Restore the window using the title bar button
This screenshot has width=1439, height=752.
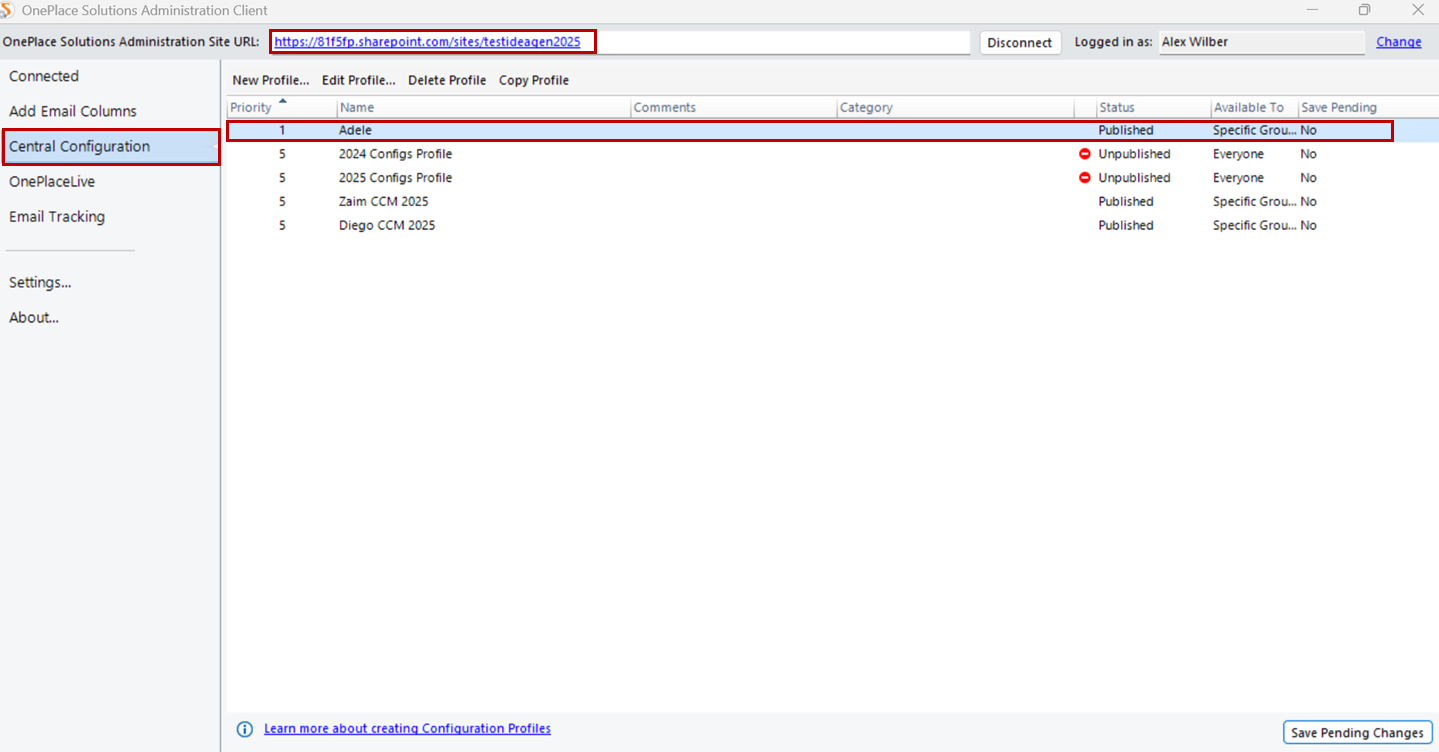(1364, 10)
